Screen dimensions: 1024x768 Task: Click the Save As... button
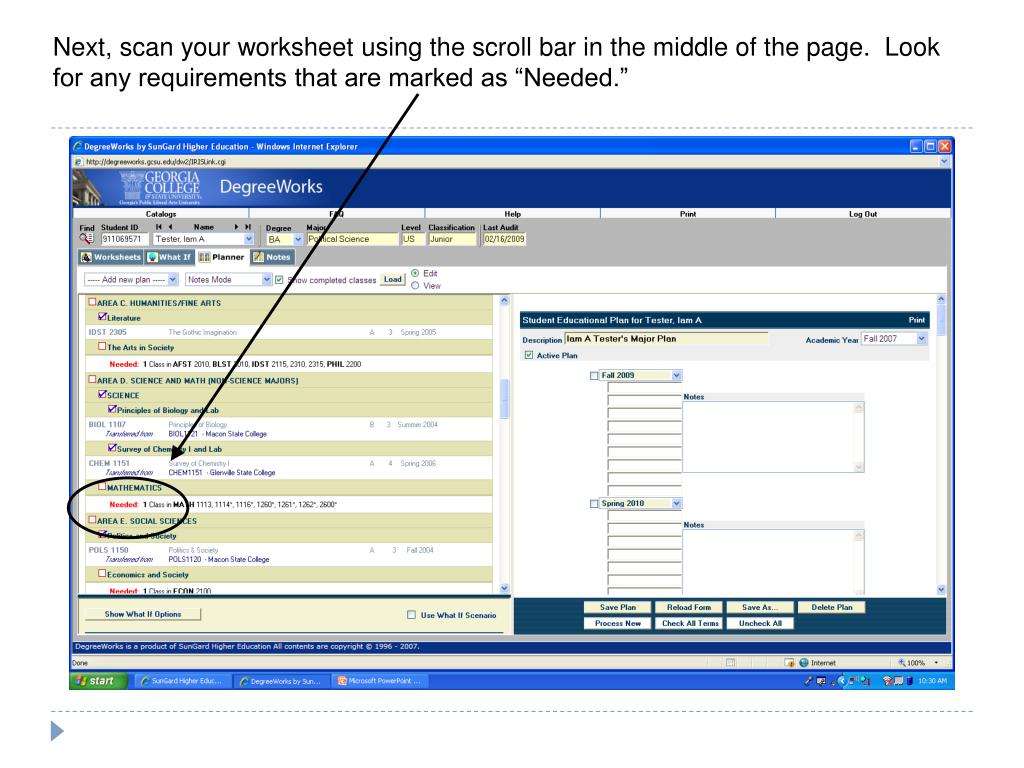tap(760, 607)
